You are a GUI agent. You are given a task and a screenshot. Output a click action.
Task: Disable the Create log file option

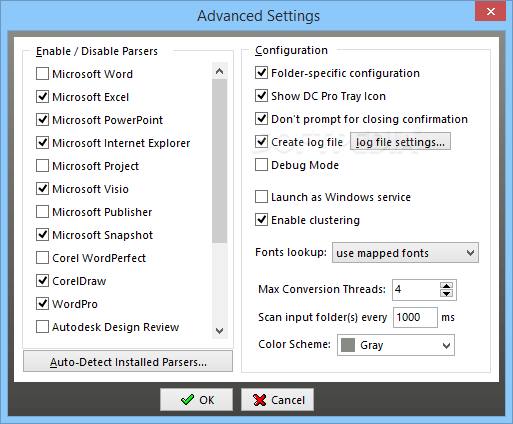[x=261, y=142]
